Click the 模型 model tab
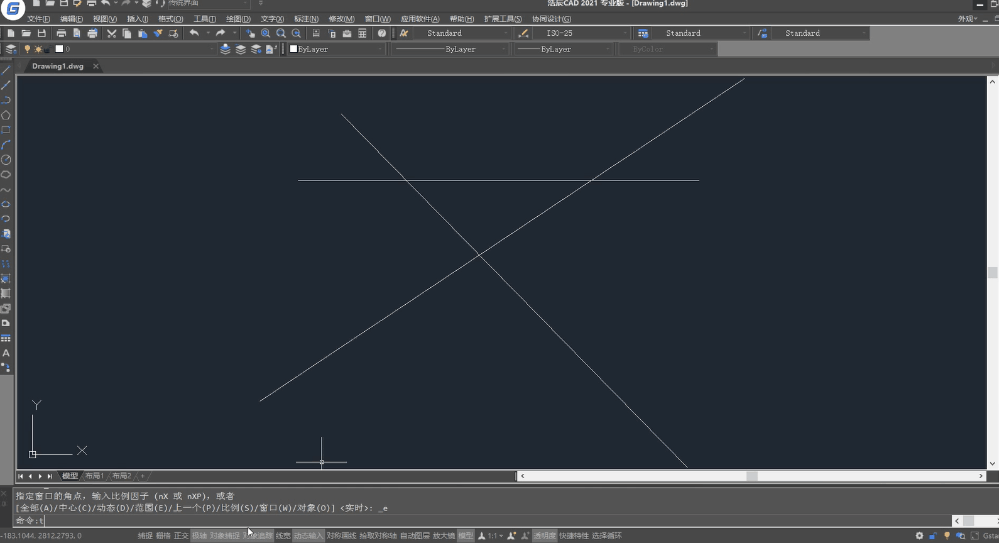Viewport: 999px width, 543px height. 69,476
